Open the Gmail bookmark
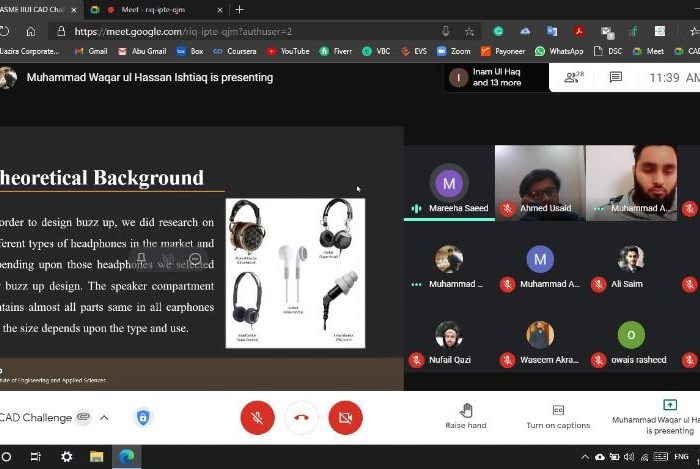The height and width of the screenshot is (469, 700). [92, 51]
